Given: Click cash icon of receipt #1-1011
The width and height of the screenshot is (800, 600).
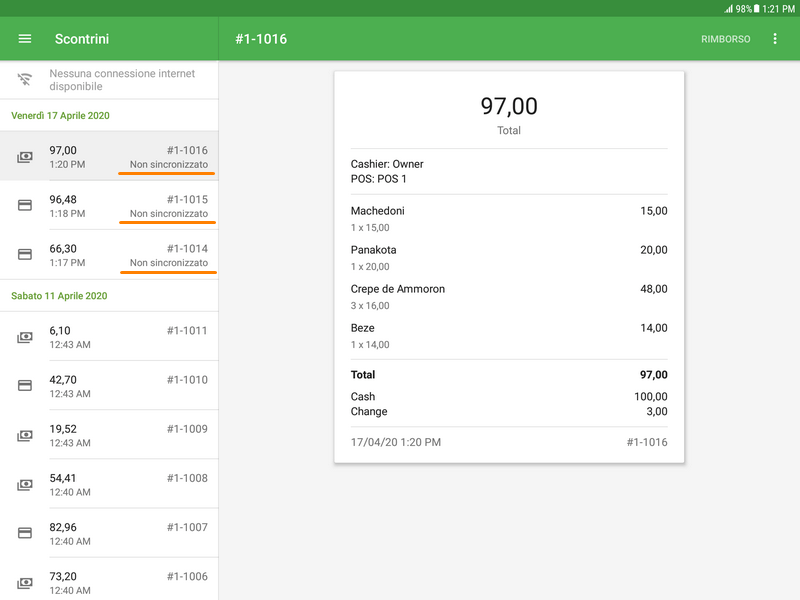Looking at the screenshot, I should point(25,337).
